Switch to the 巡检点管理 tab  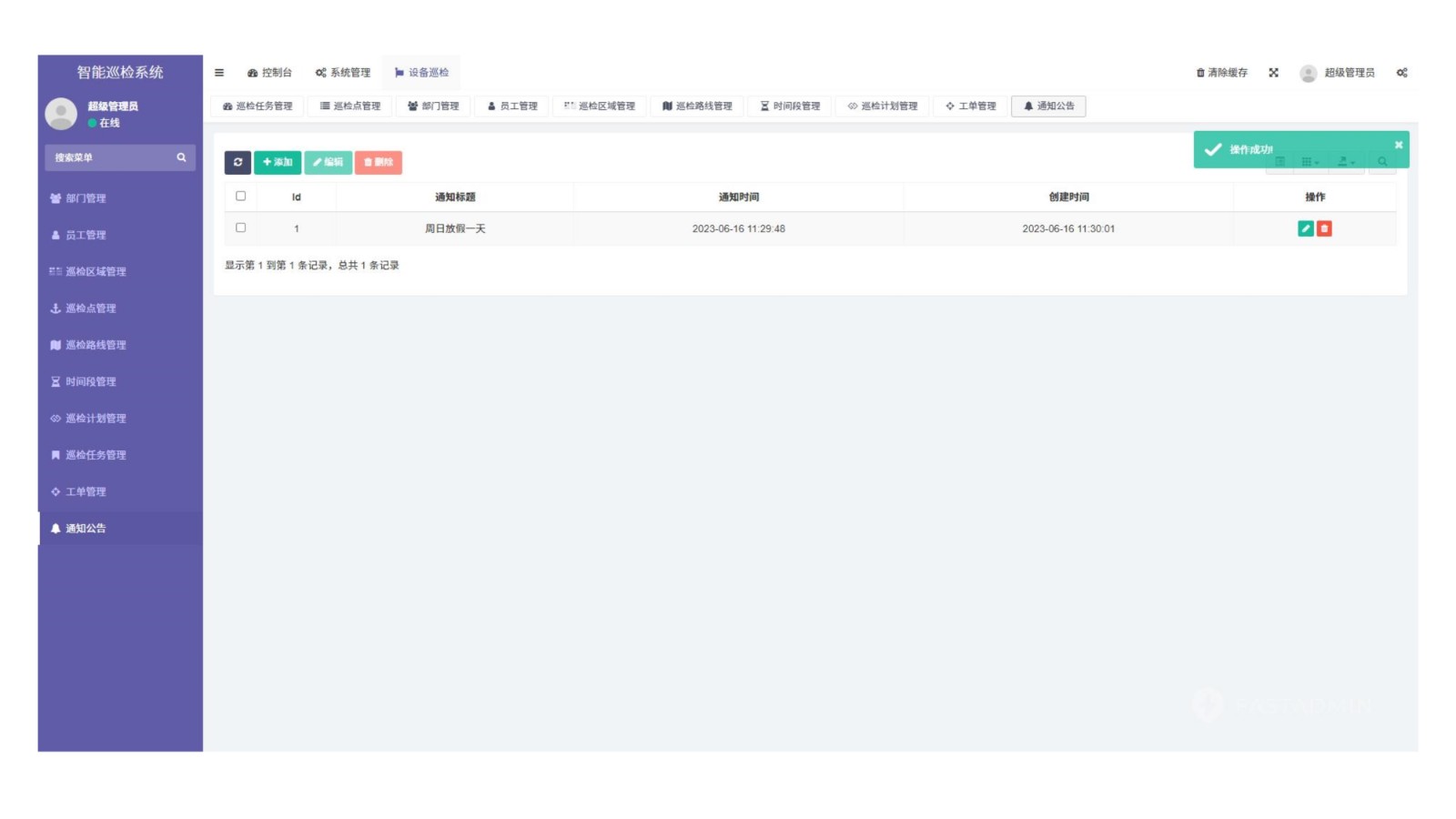click(350, 106)
